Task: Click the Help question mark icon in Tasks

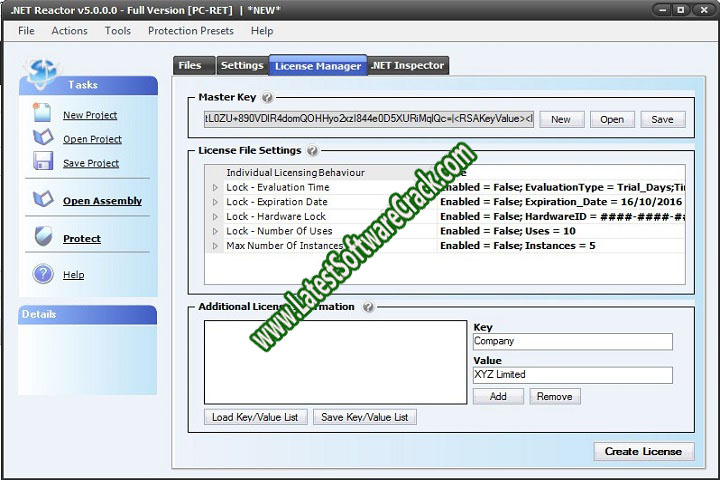Action: [43, 274]
